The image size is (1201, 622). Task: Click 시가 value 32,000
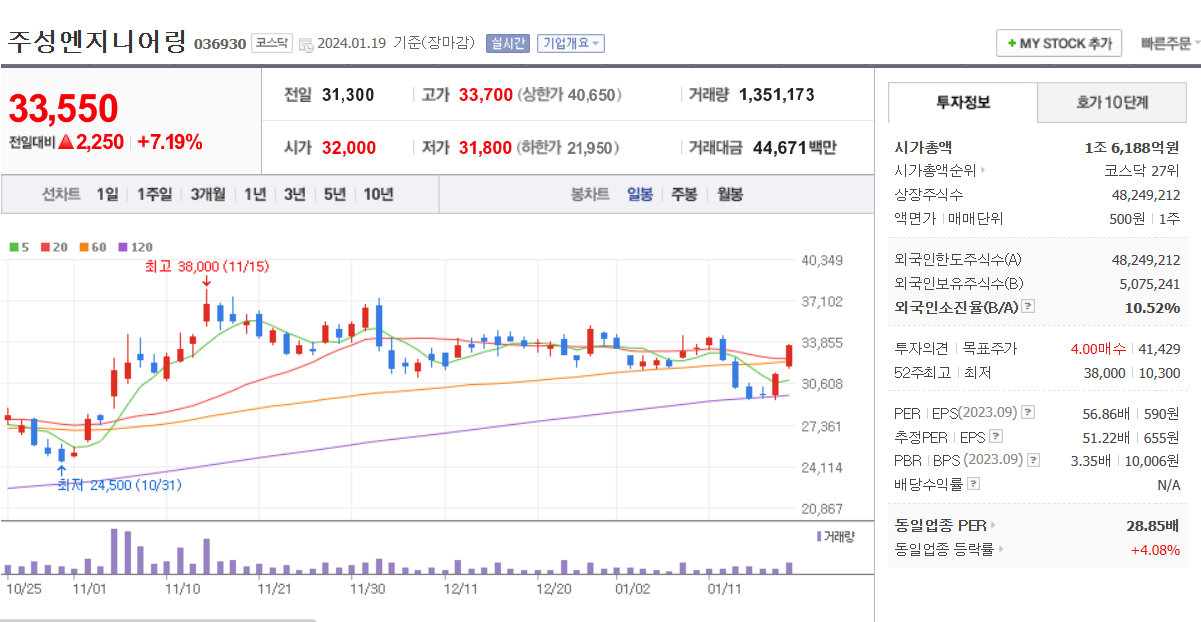tap(349, 148)
